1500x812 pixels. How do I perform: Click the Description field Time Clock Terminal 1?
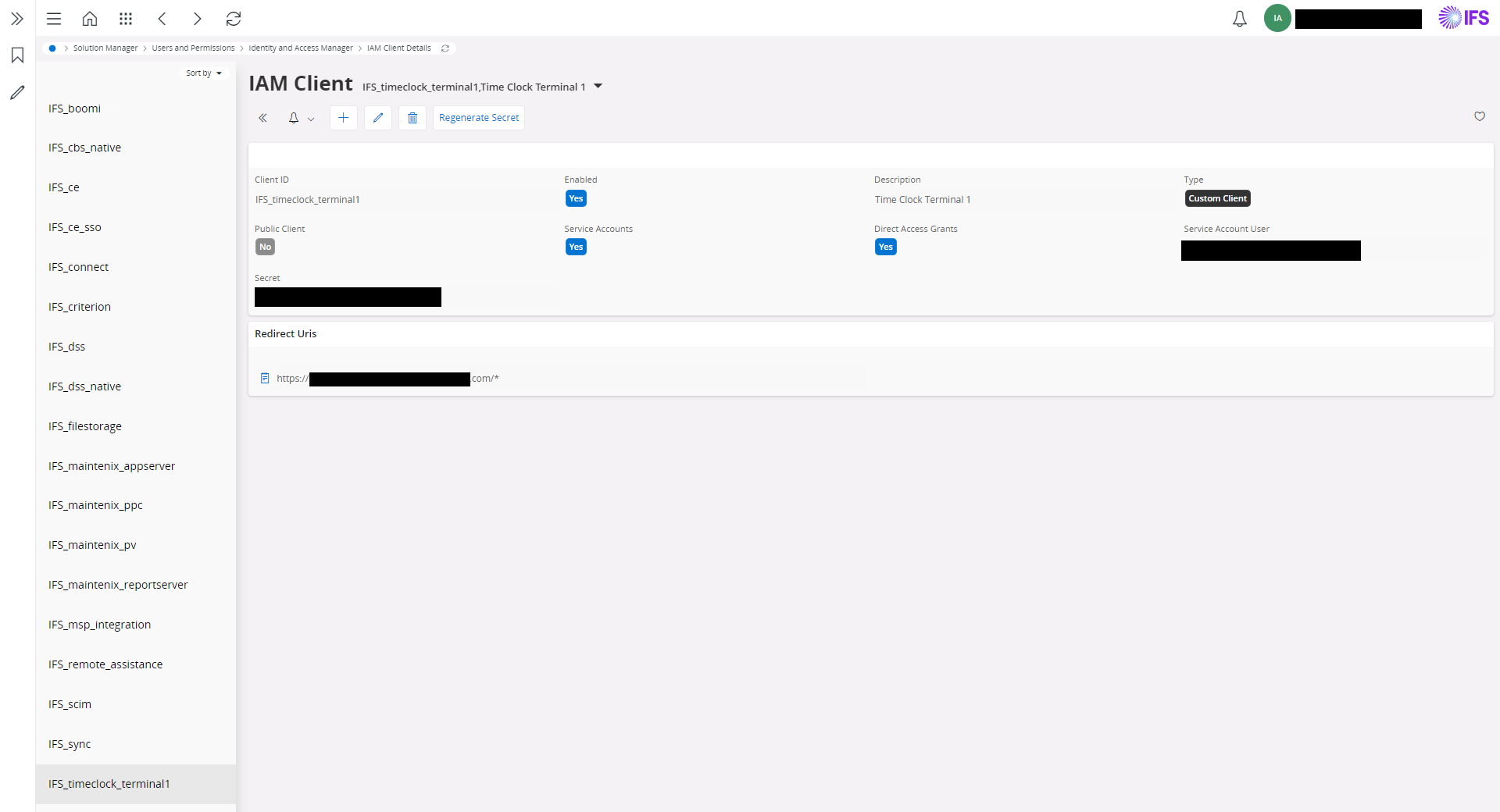coord(923,200)
